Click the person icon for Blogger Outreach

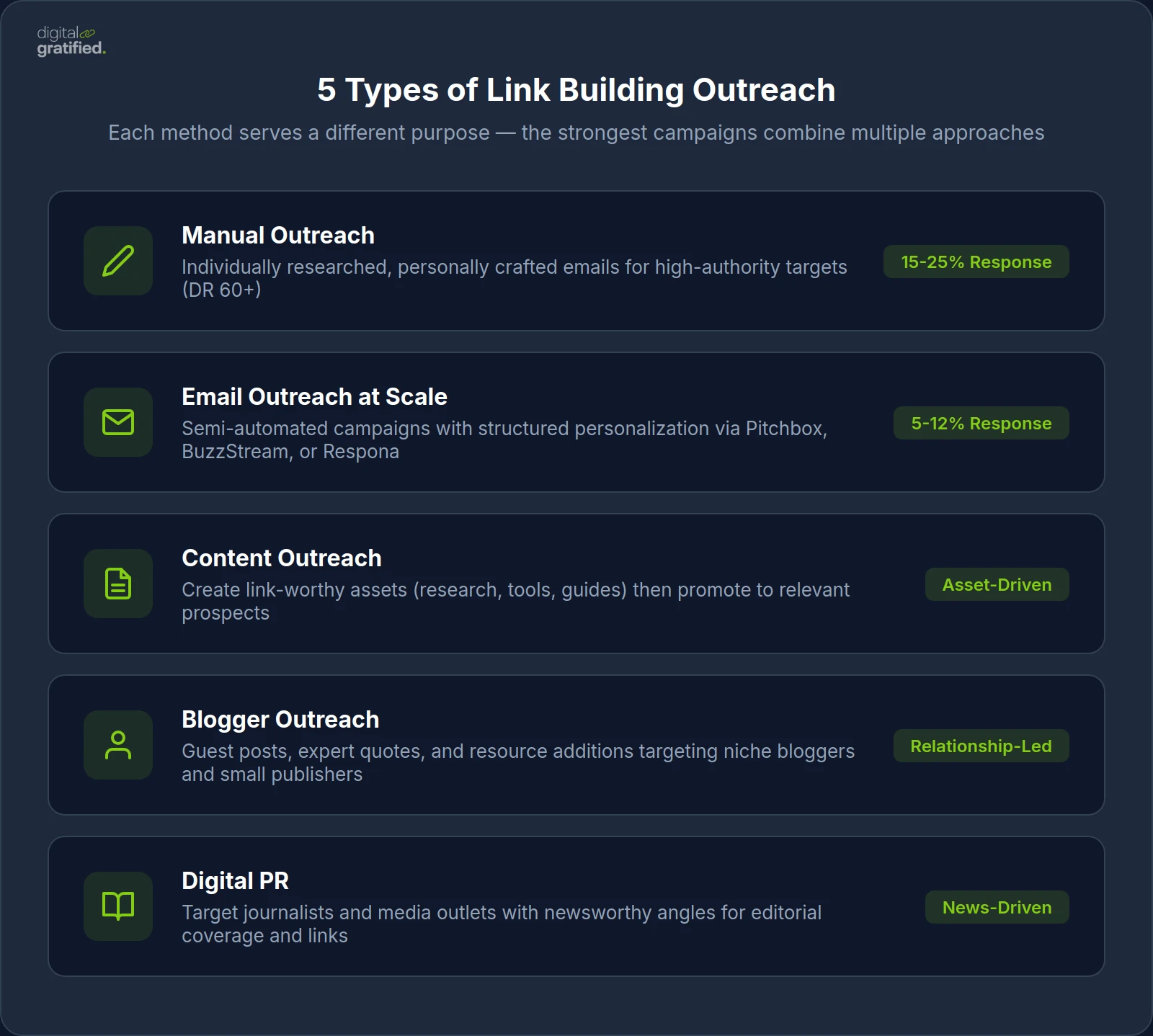point(118,745)
